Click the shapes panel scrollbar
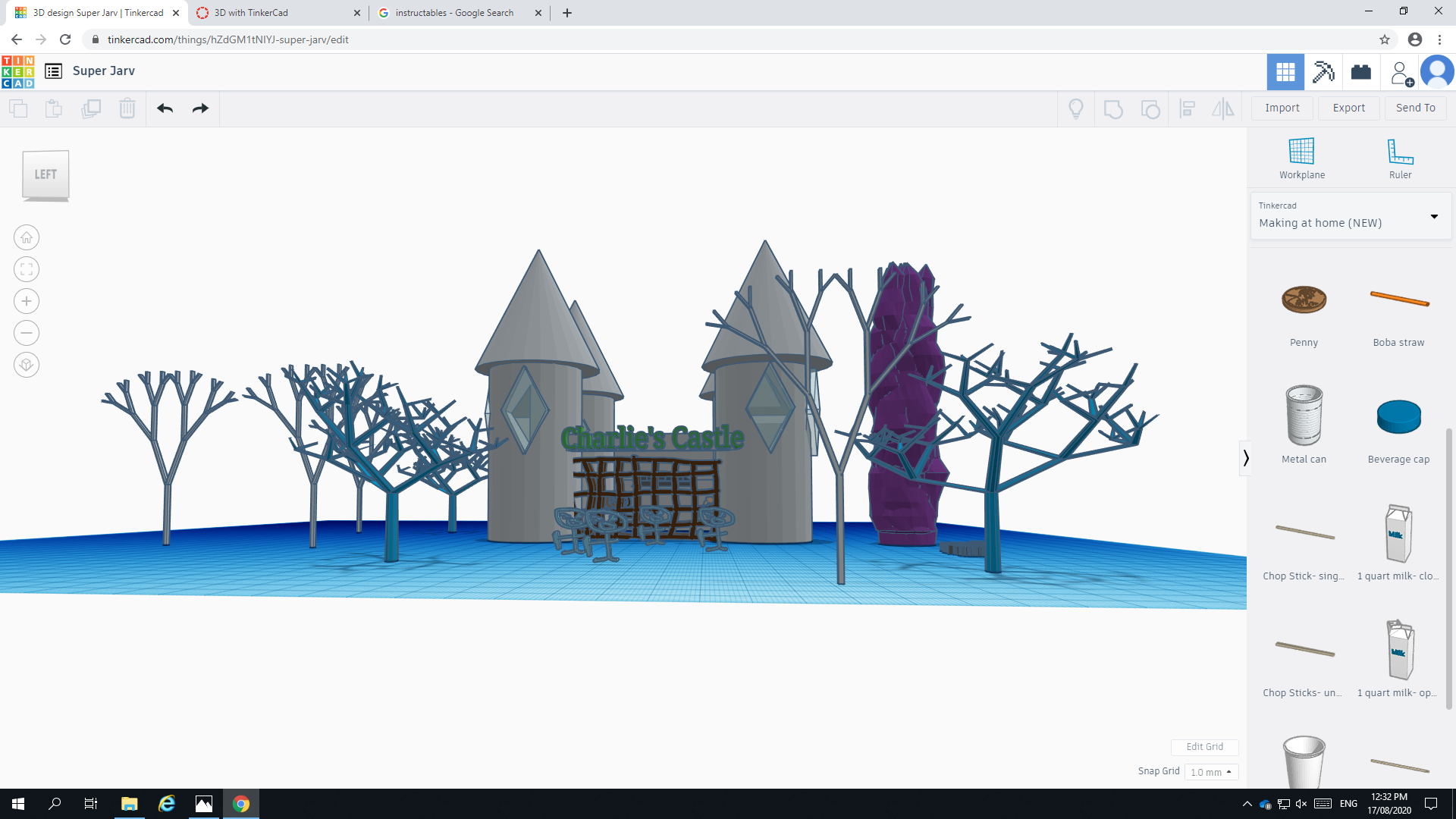This screenshot has height=819, width=1456. 1449,569
